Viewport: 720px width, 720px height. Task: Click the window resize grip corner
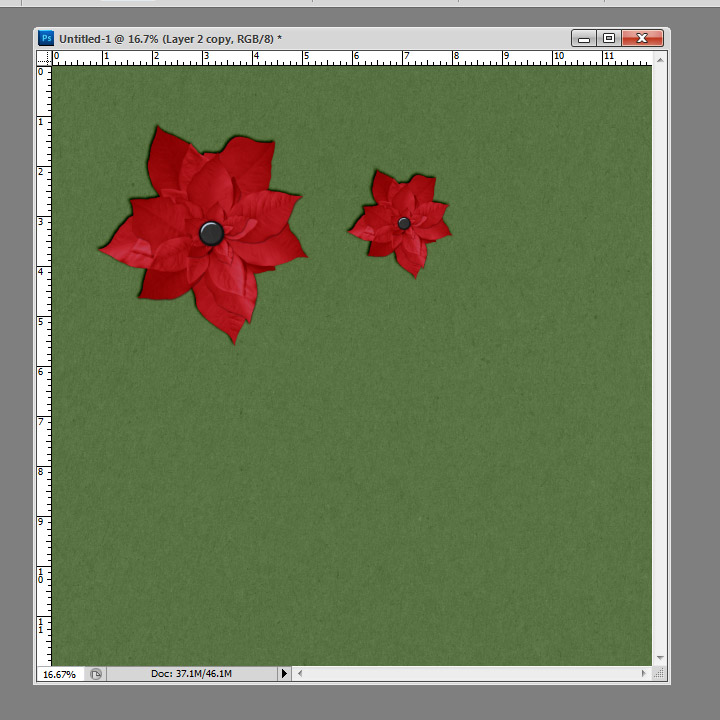(659, 674)
